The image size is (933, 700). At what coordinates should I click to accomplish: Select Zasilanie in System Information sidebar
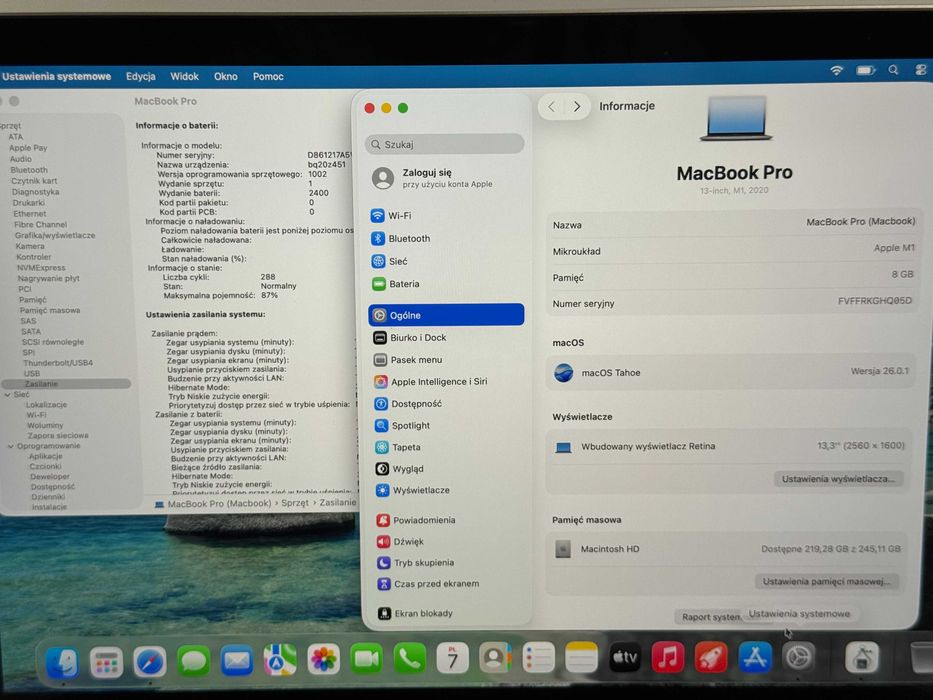click(x=66, y=384)
